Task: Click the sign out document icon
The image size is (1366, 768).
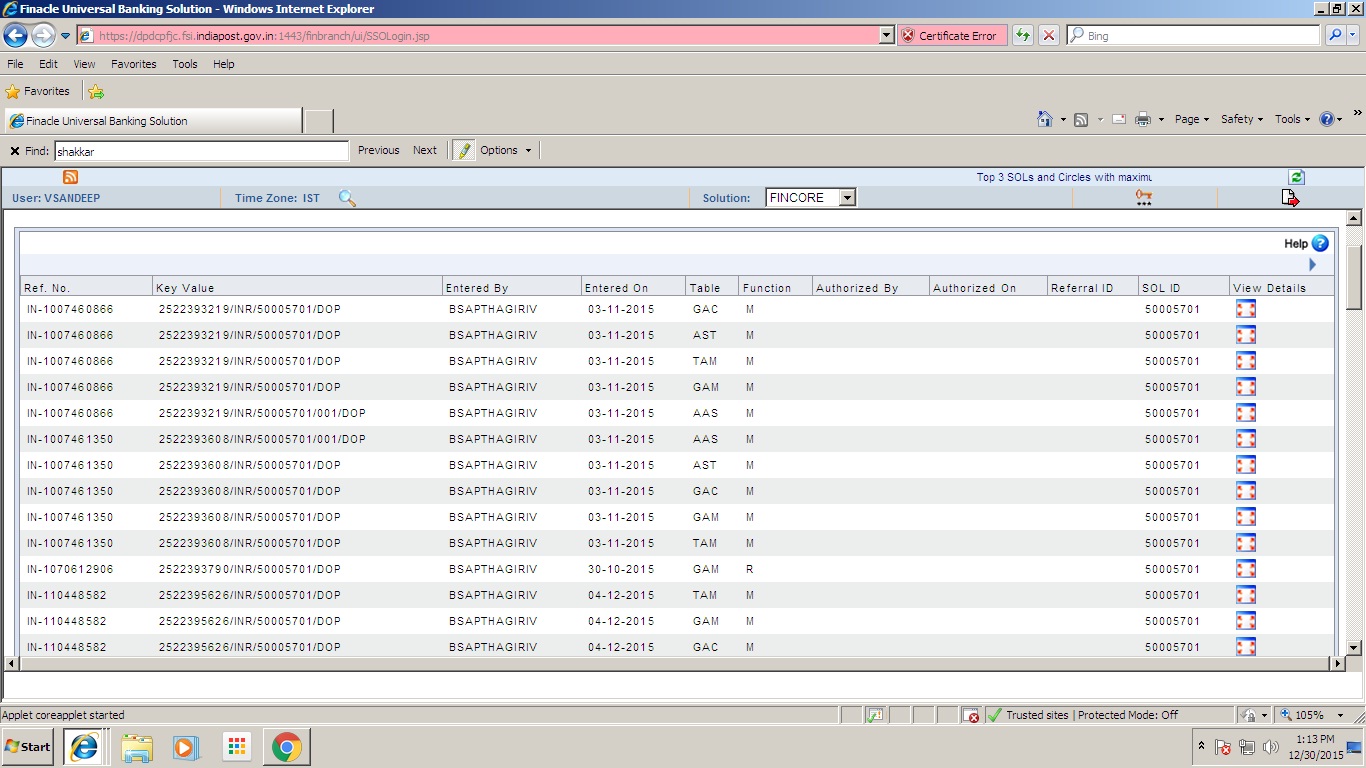Action: [1290, 197]
